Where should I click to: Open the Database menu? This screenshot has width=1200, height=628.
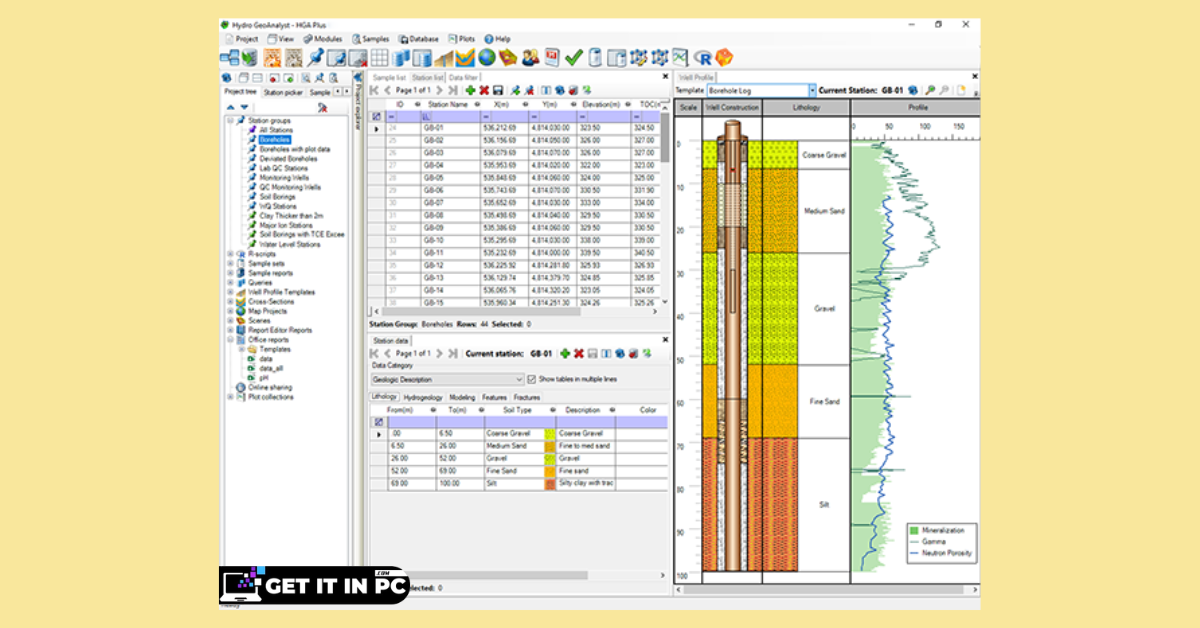417,38
